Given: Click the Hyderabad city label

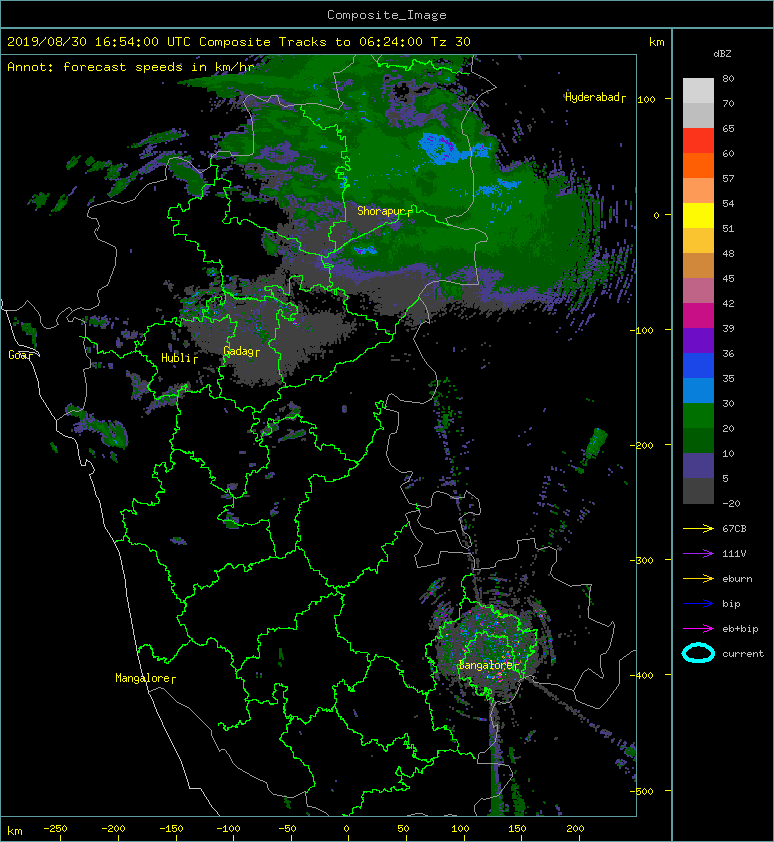Looking at the screenshot, I should (595, 97).
